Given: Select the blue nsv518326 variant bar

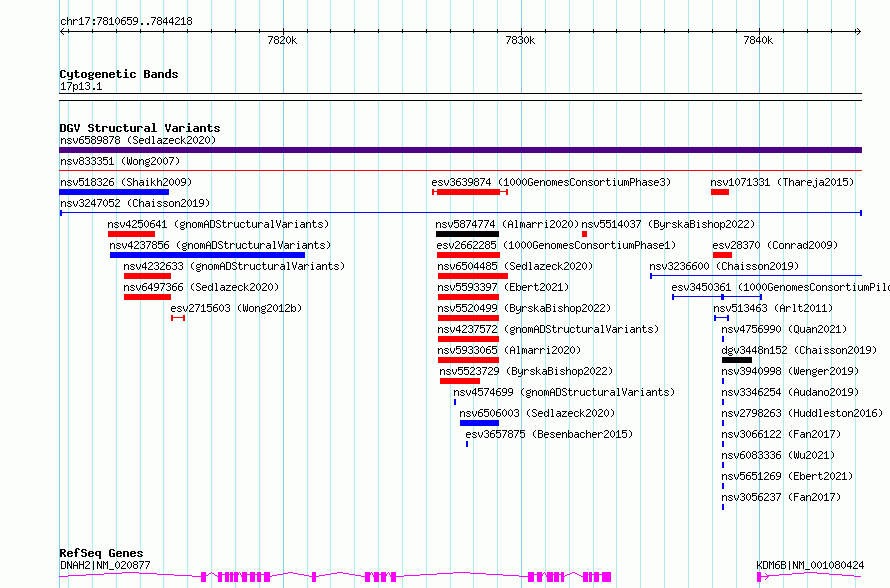Looking at the screenshot, I should [x=114, y=192].
